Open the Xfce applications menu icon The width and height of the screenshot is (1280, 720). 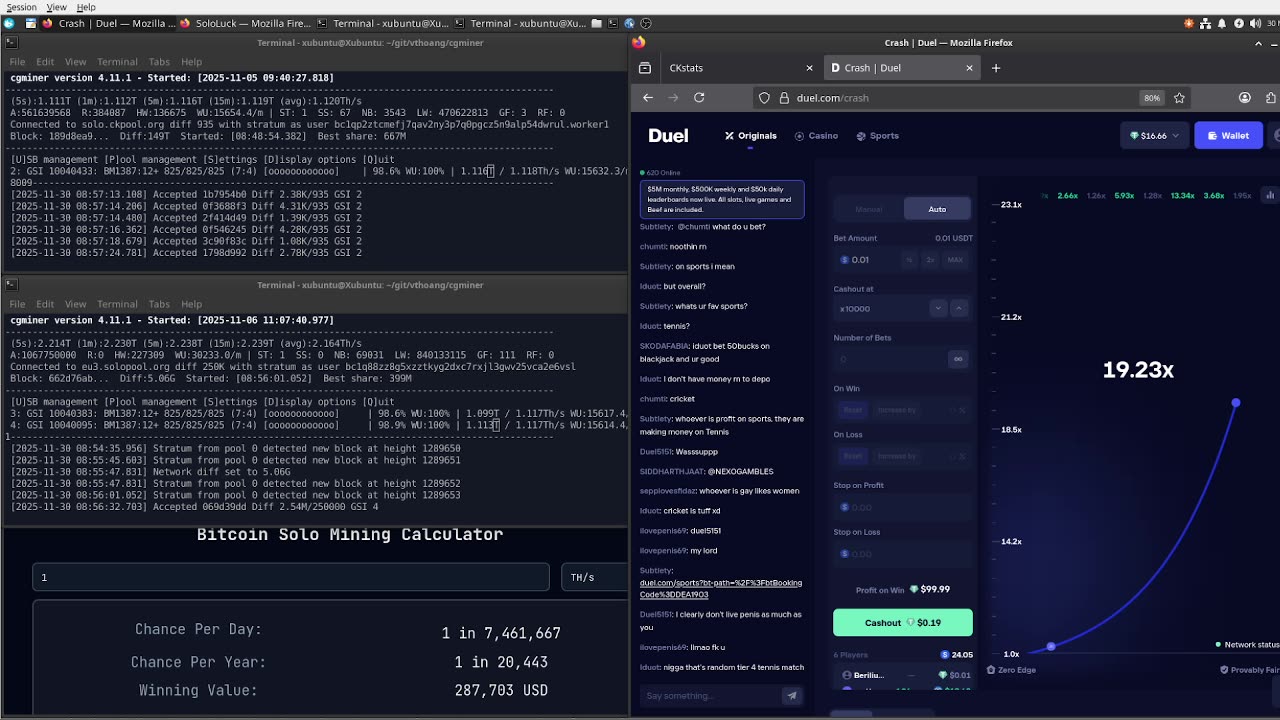(9, 23)
